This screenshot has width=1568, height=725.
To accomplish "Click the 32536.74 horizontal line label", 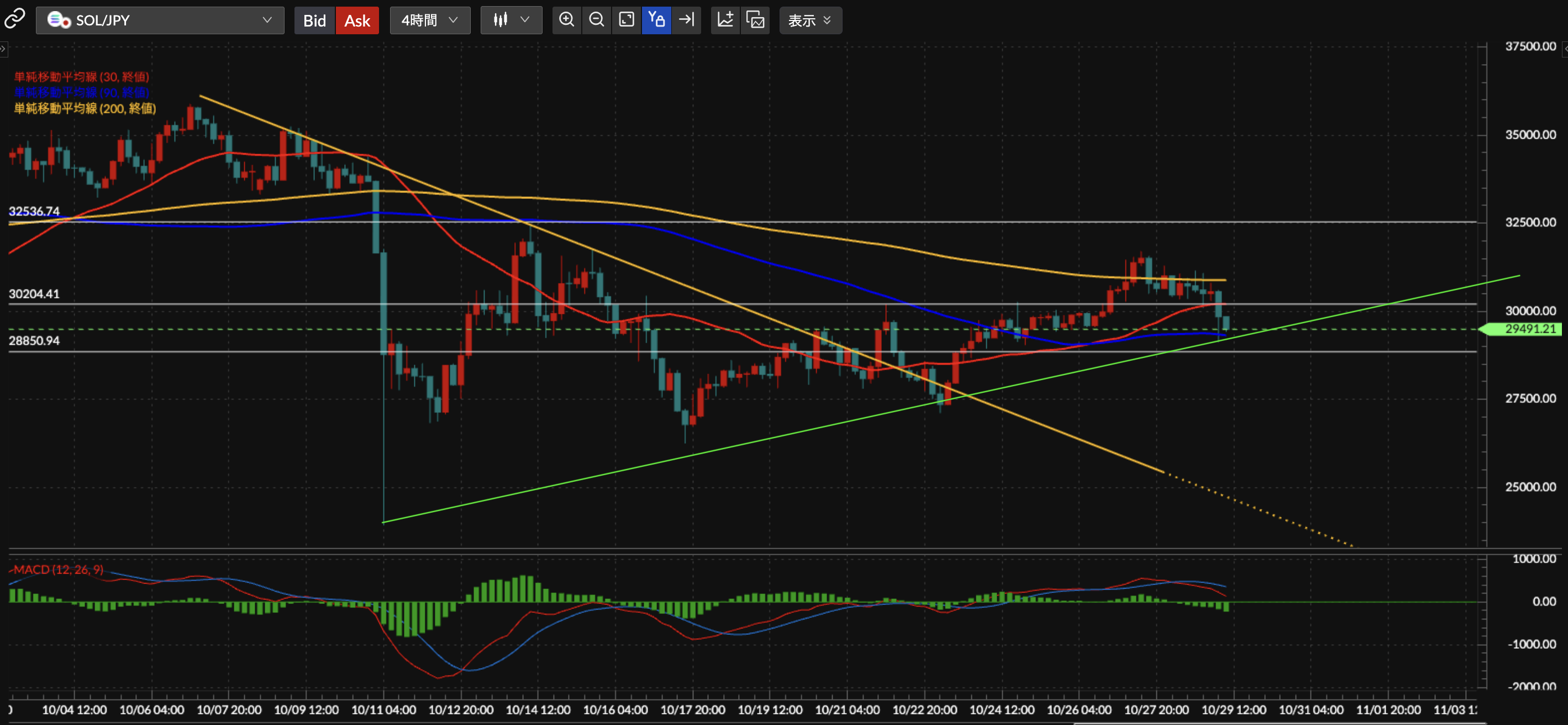I will [x=34, y=211].
